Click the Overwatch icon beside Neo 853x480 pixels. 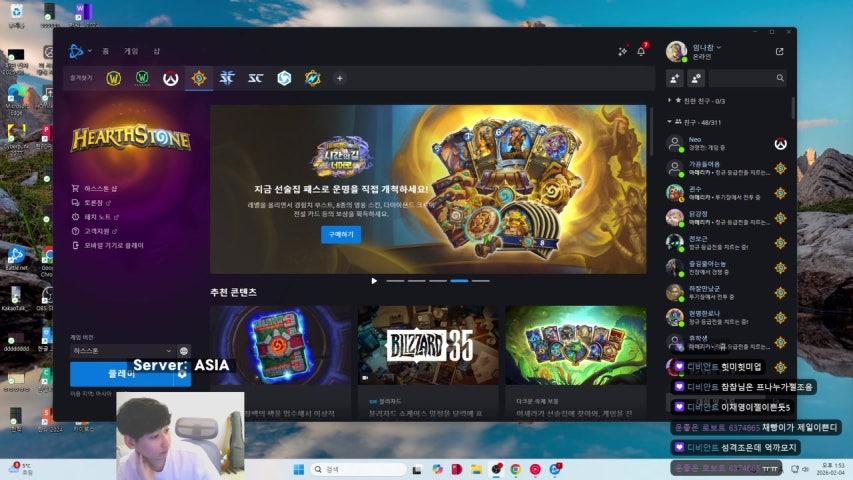click(781, 144)
